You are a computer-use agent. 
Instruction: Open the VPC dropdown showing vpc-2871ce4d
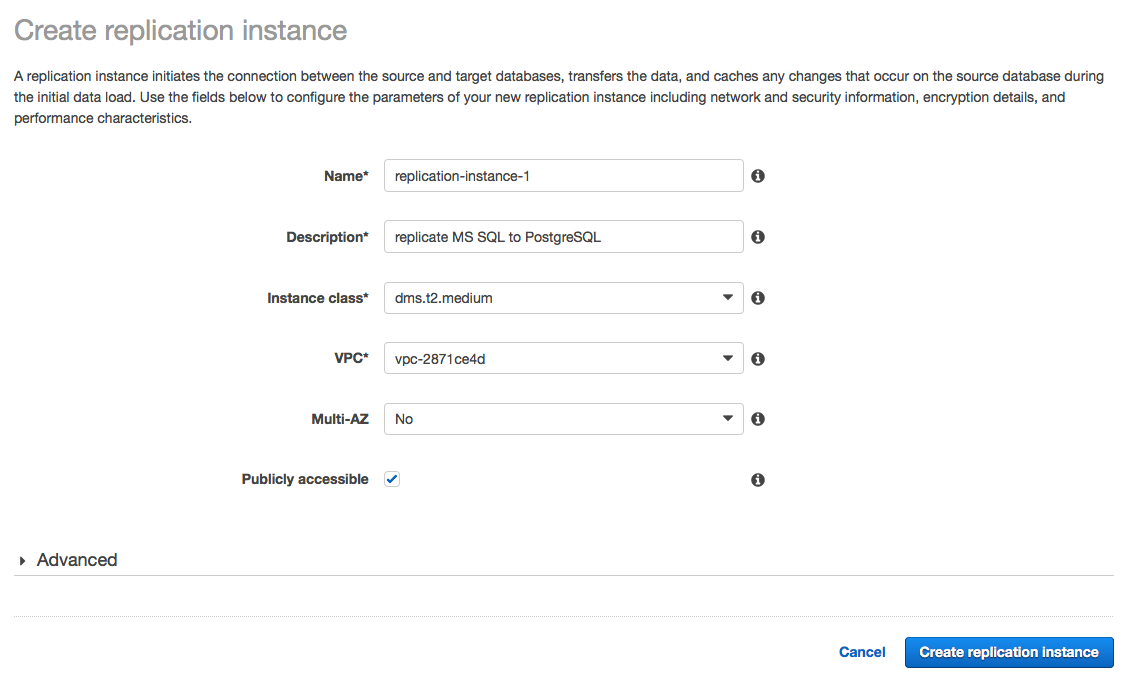[560, 358]
